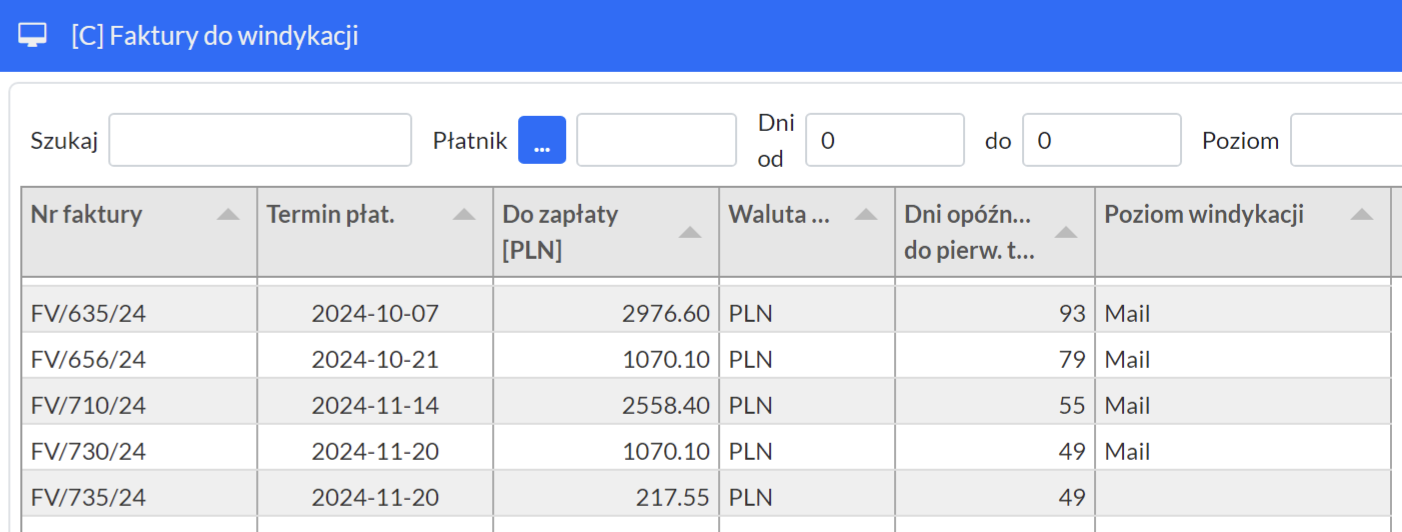The width and height of the screenshot is (1402, 532).
Task: Sort by Termin płat. column arrow
Action: click(x=464, y=214)
